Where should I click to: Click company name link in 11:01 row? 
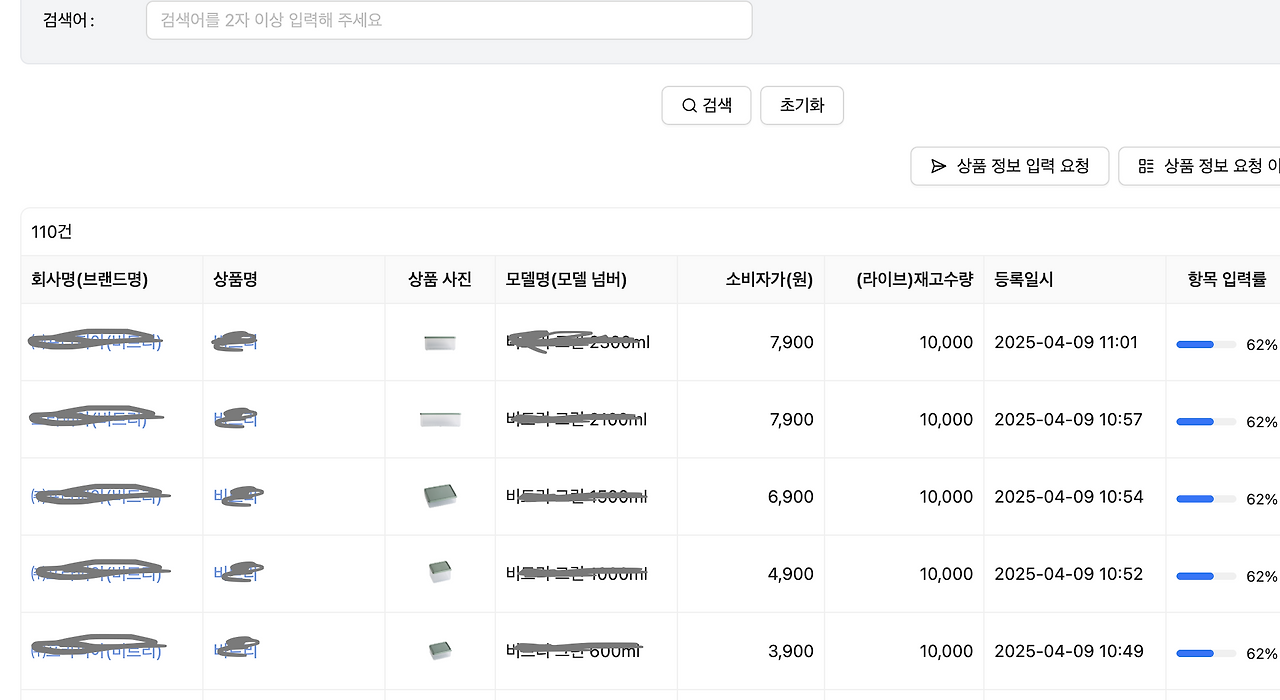96,342
